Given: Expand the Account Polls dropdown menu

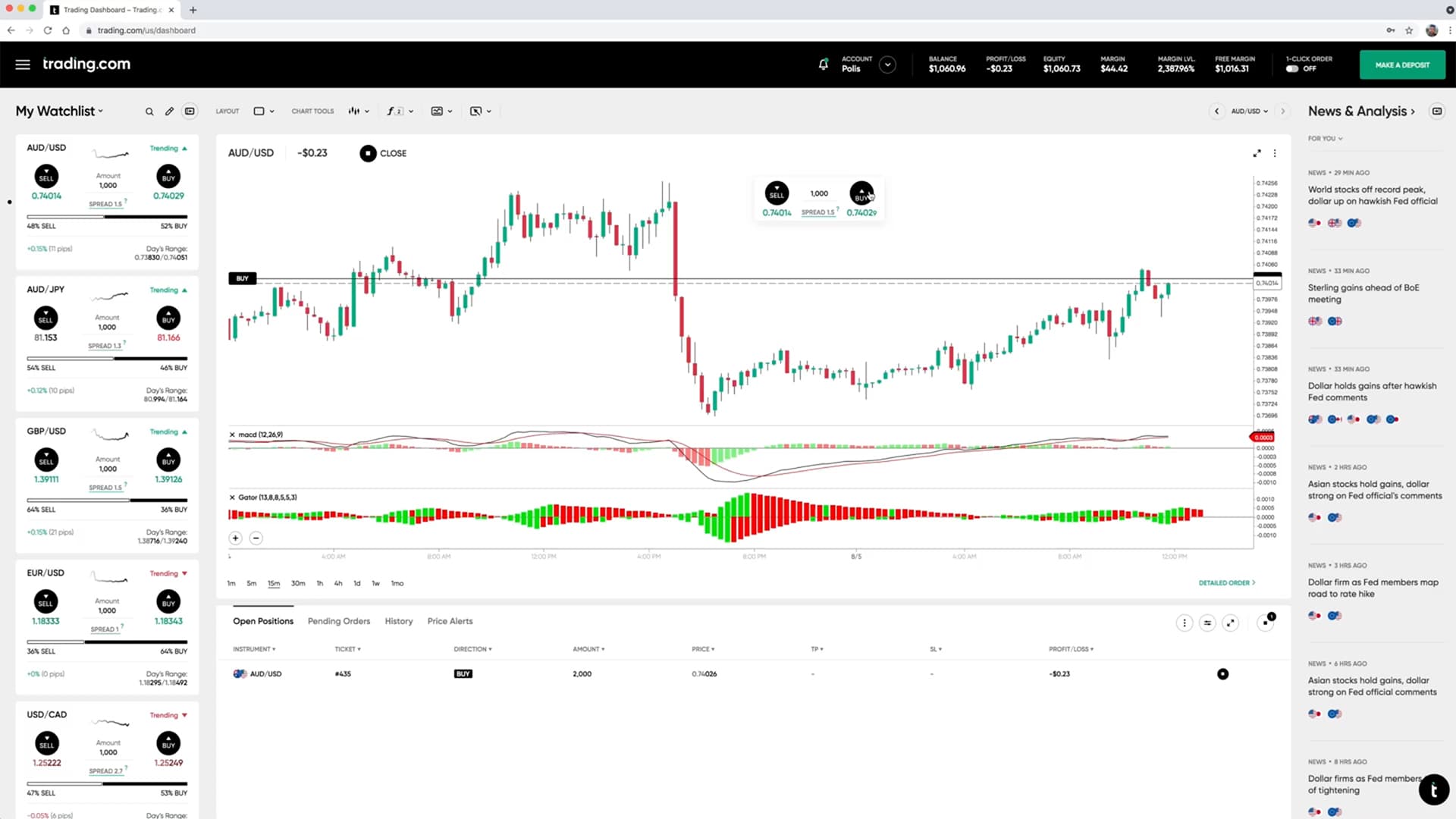Looking at the screenshot, I should pos(886,64).
